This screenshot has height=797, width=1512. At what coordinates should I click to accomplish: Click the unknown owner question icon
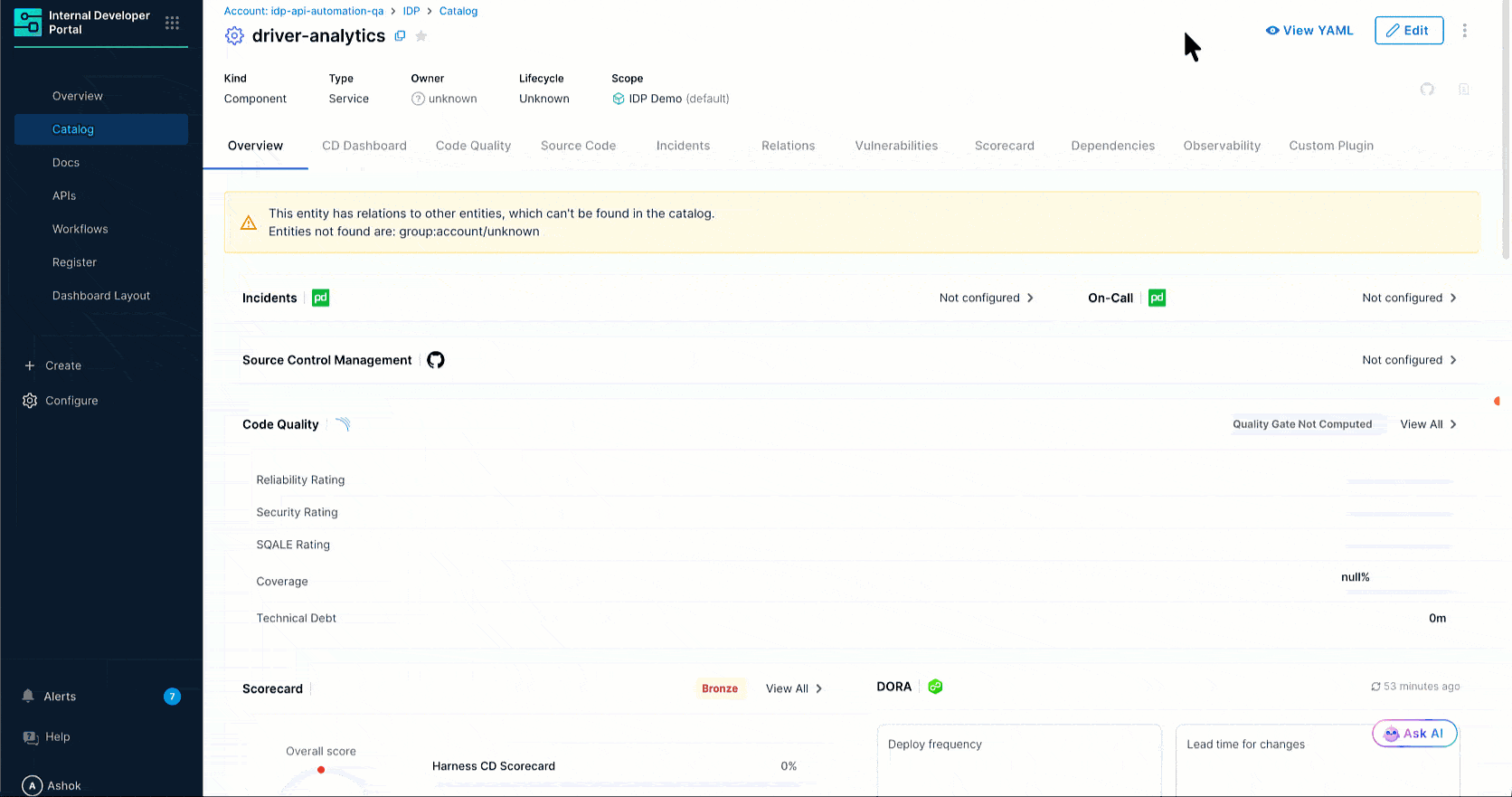click(x=418, y=99)
